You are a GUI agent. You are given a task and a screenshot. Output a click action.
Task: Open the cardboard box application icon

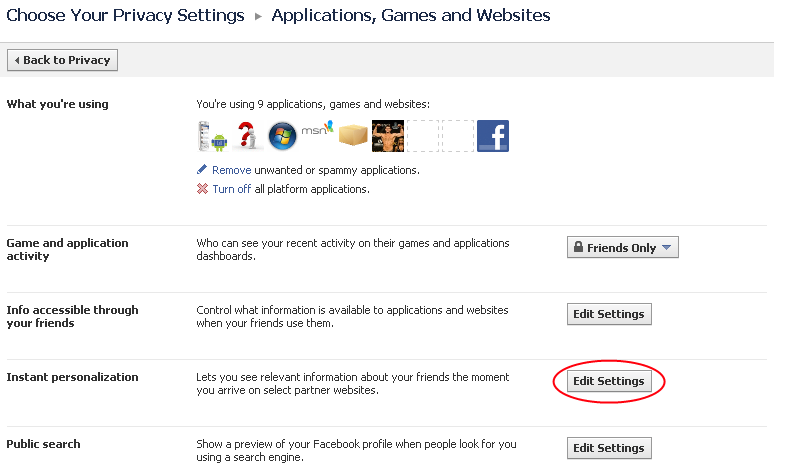pos(353,136)
